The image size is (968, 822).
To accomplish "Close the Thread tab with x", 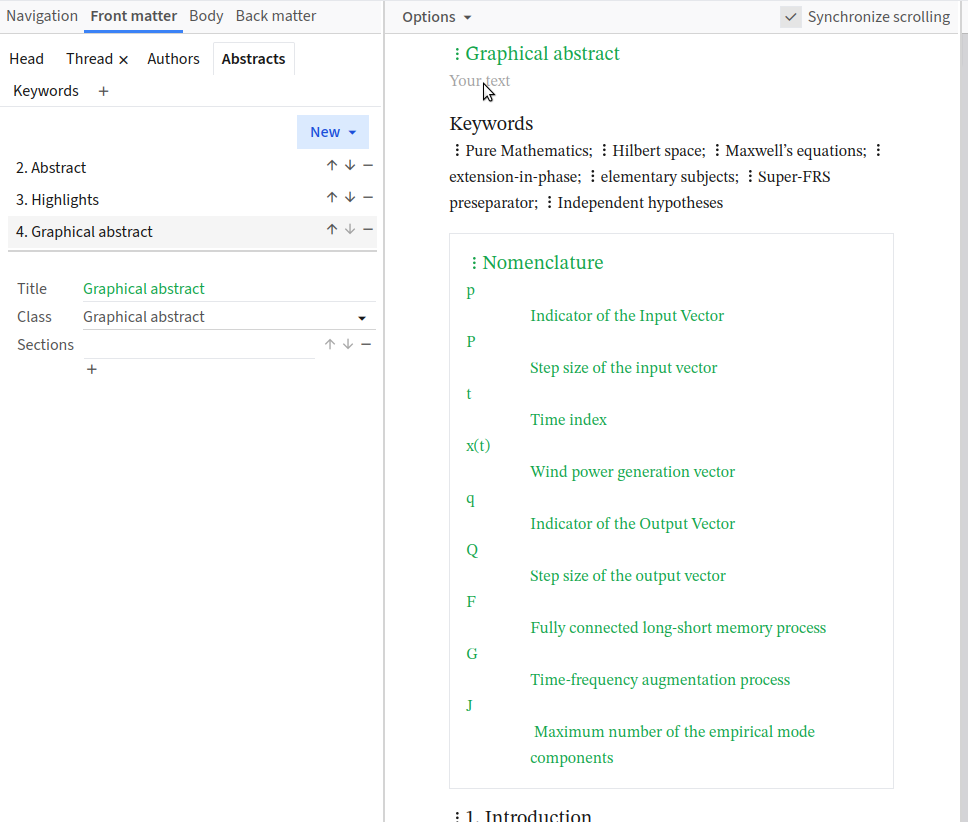I will click(124, 60).
